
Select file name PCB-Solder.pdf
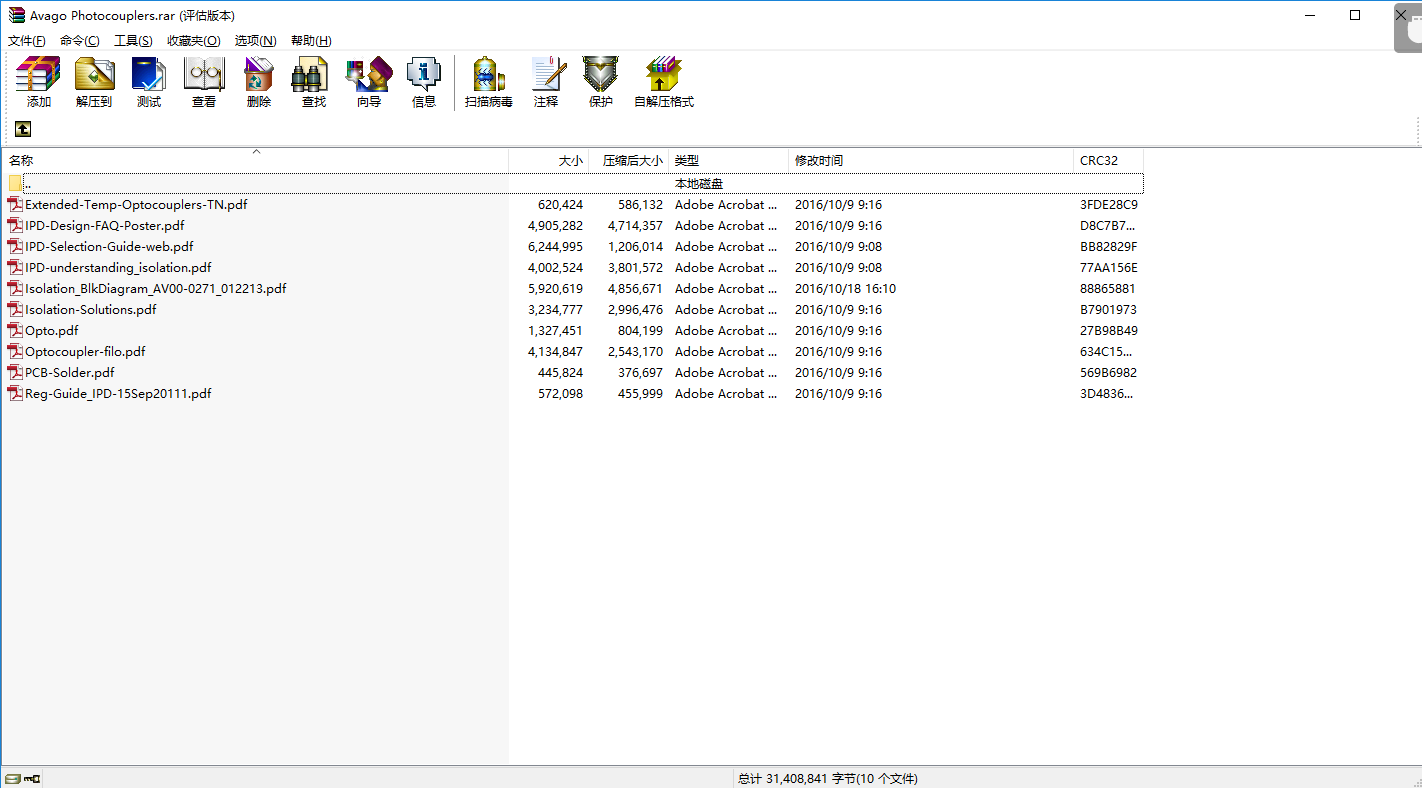click(x=70, y=372)
